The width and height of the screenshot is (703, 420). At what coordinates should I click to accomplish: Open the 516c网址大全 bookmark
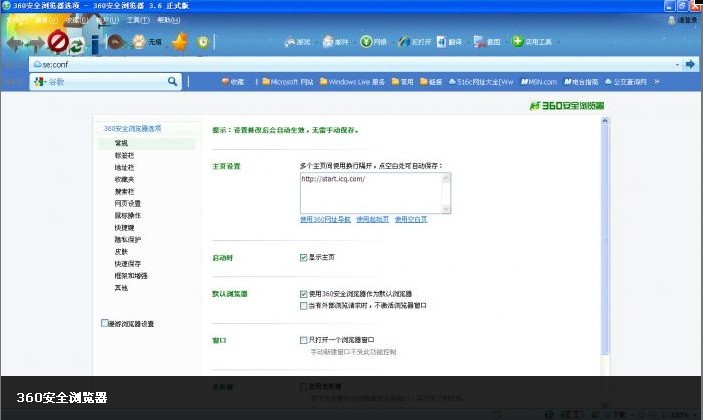[x=481, y=82]
